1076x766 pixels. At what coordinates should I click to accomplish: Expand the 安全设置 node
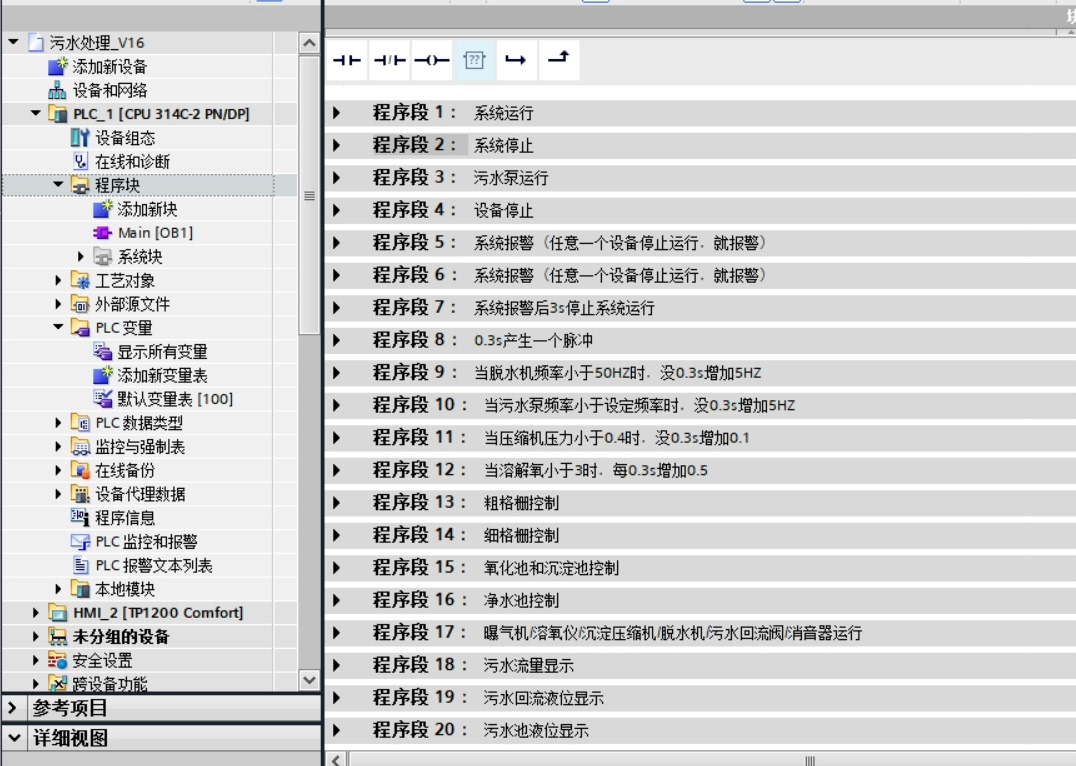[x=36, y=660]
